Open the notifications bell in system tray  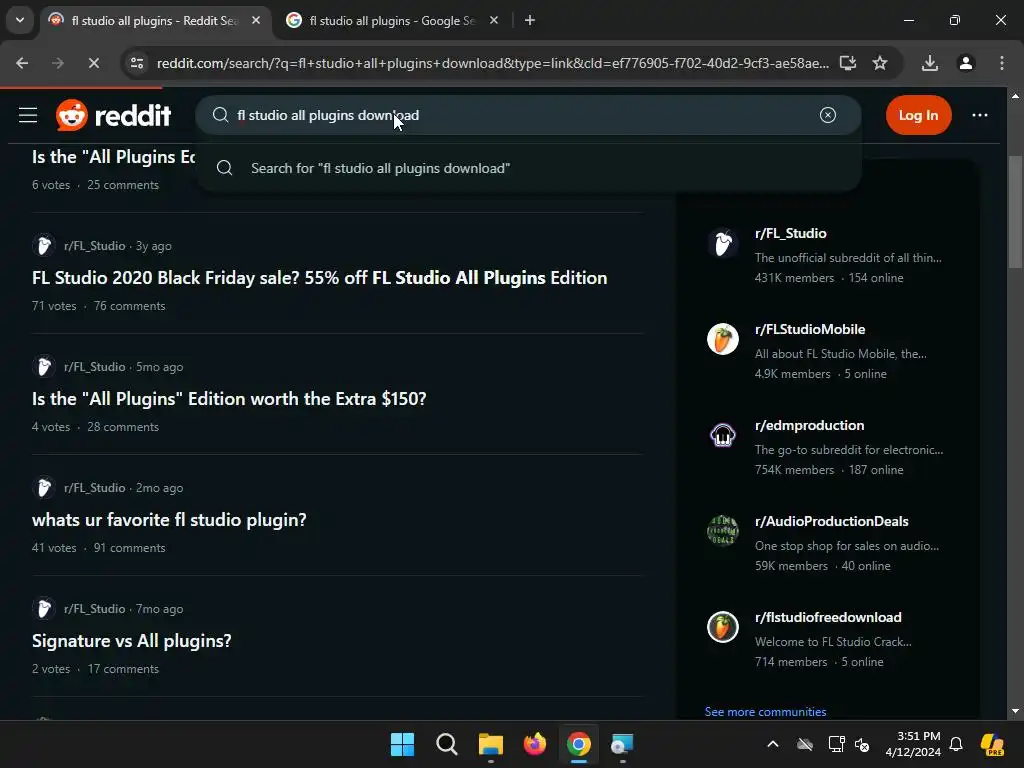pyautogui.click(x=956, y=744)
